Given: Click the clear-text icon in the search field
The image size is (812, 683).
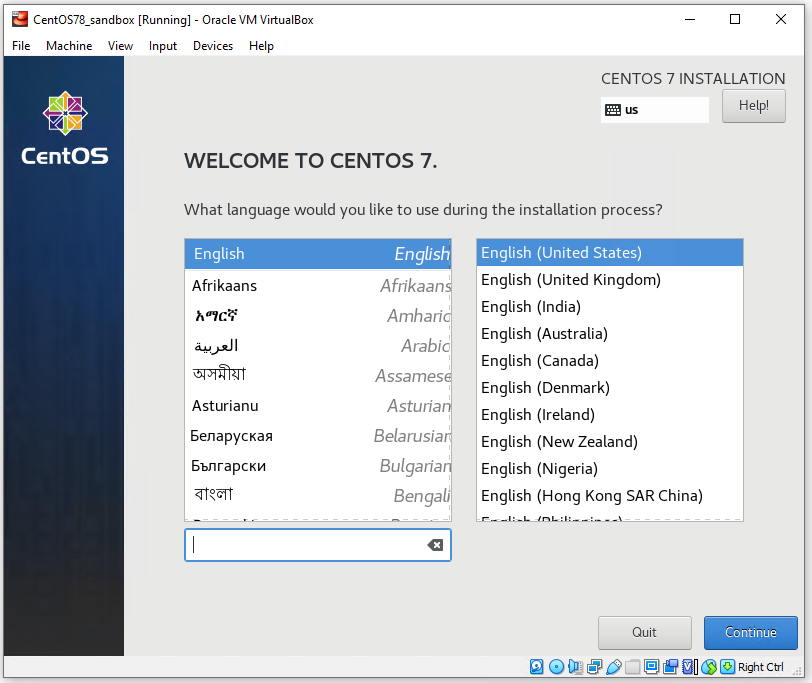Looking at the screenshot, I should click(435, 544).
